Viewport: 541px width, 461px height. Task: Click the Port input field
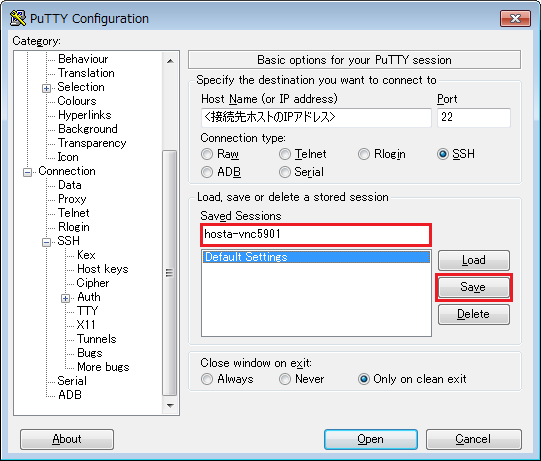pos(474,118)
